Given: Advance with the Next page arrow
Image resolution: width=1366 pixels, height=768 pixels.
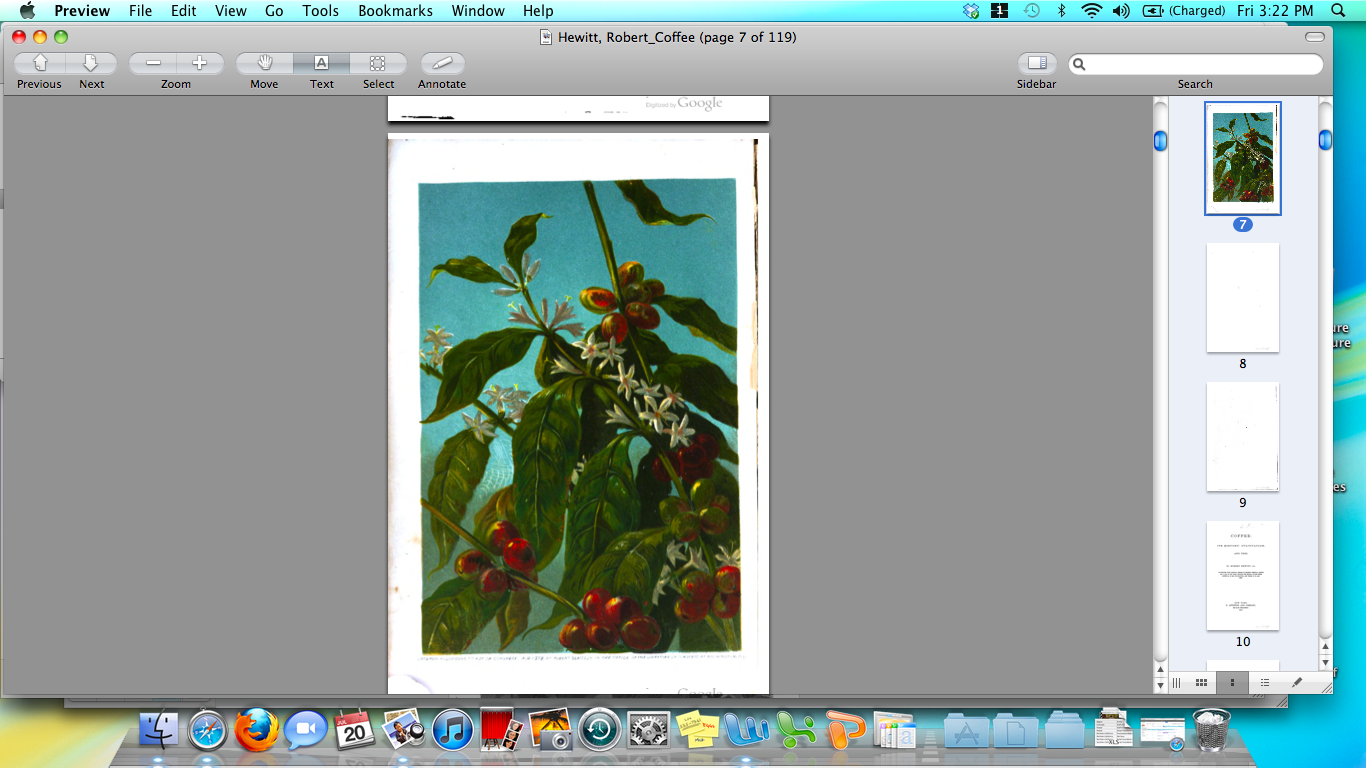Looking at the screenshot, I should click(91, 63).
